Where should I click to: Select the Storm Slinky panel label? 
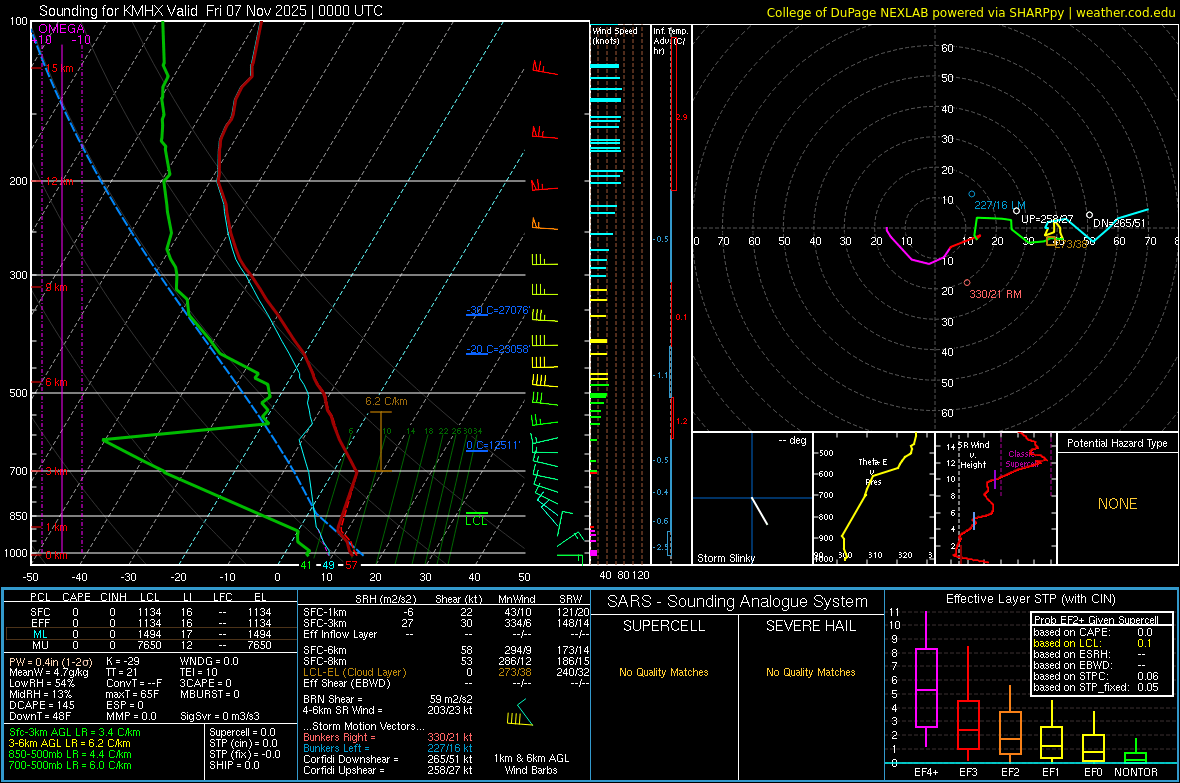(x=725, y=558)
